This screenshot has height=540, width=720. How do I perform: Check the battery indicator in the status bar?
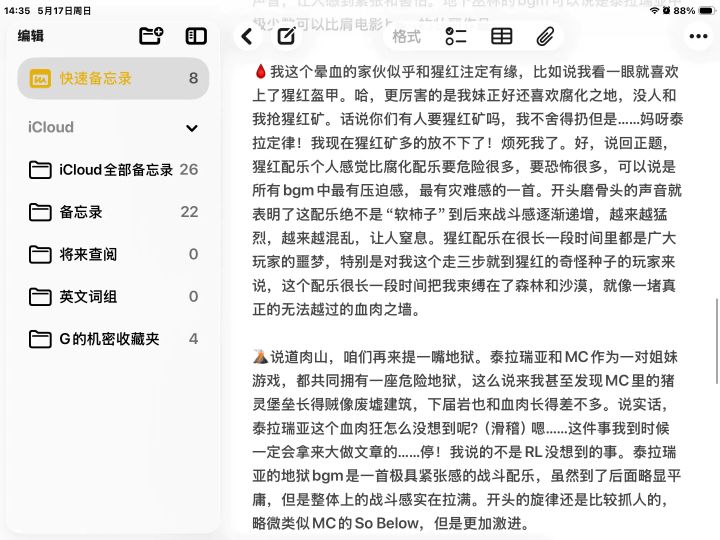click(x=707, y=10)
